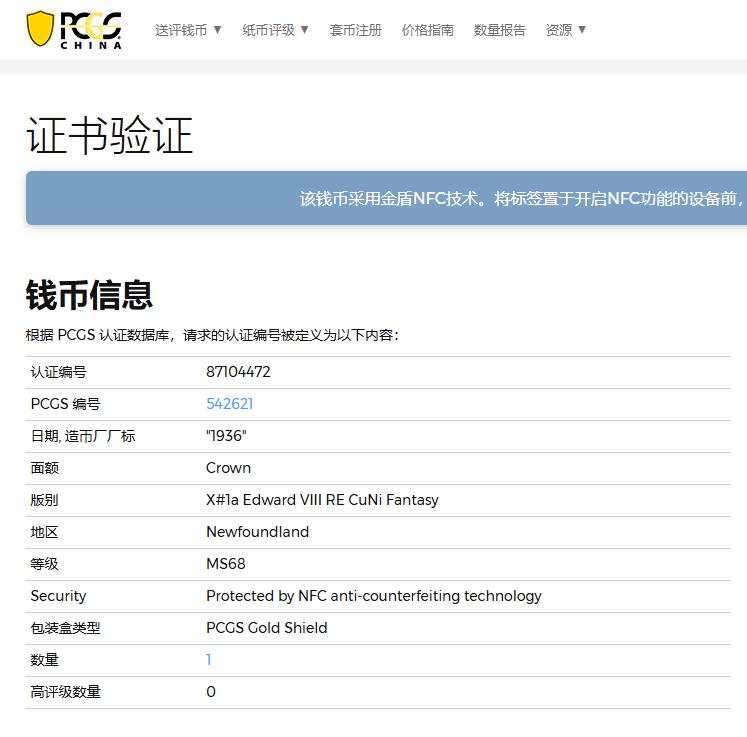The height and width of the screenshot is (737, 747).
Task: Select the denomination value Crown
Action: (228, 468)
